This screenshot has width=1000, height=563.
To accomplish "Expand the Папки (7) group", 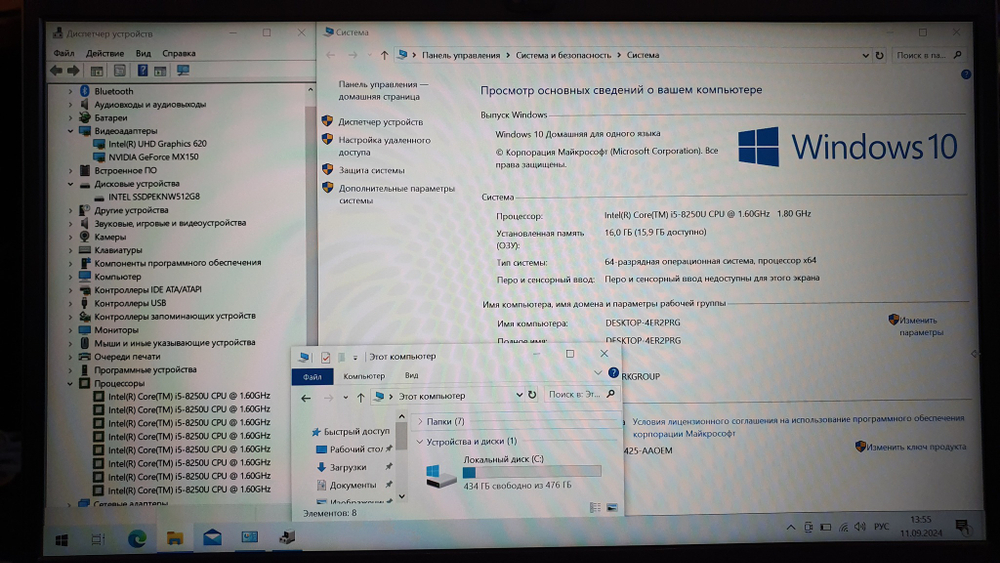I will pyautogui.click(x=420, y=421).
